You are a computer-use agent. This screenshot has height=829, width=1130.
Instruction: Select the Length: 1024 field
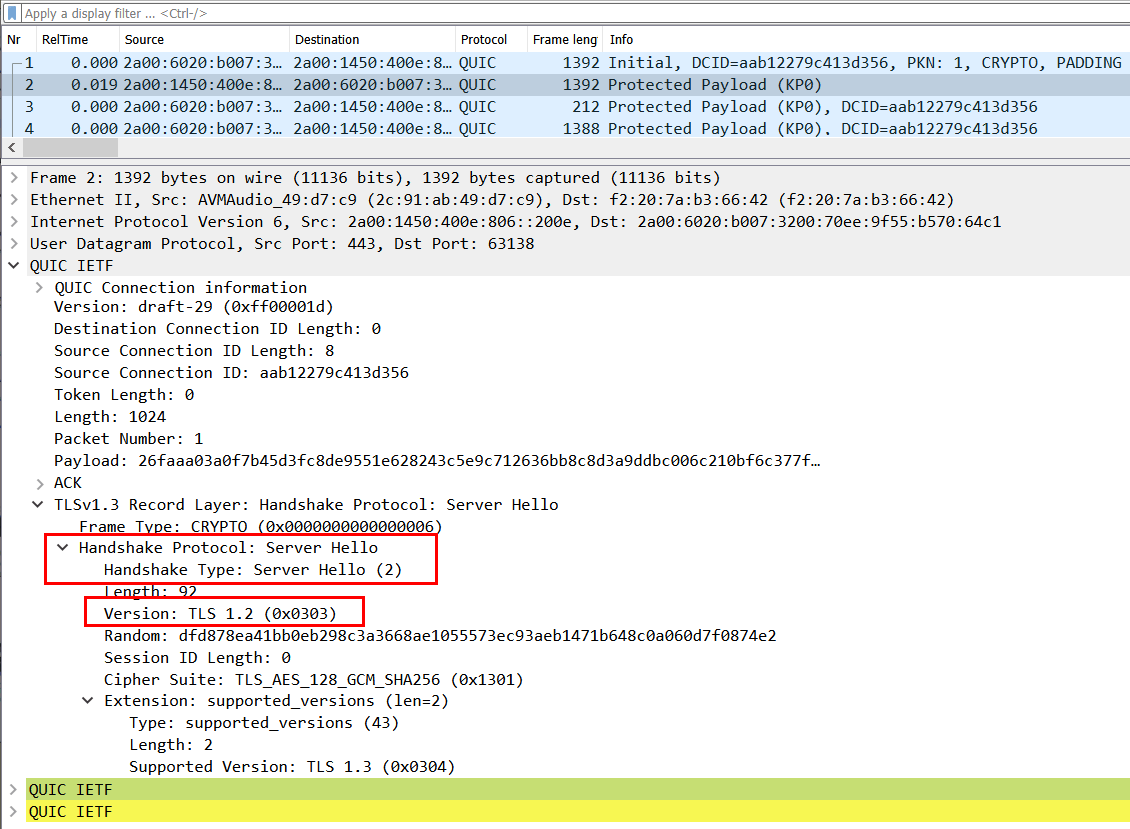coord(110,417)
